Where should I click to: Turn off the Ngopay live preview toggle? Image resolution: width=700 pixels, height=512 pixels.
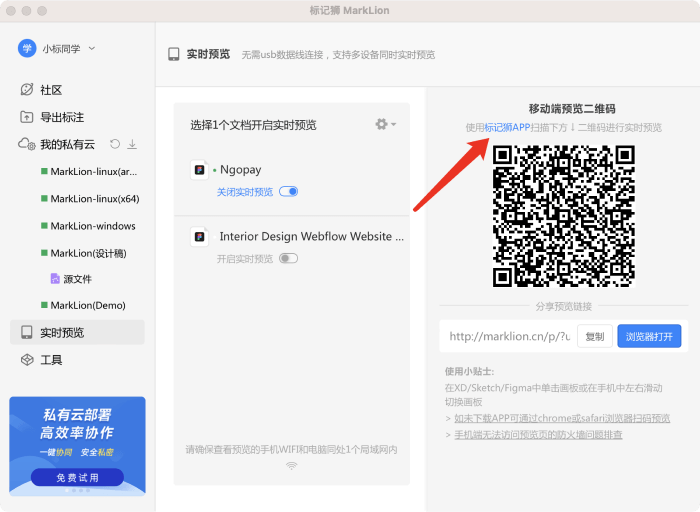pos(288,192)
